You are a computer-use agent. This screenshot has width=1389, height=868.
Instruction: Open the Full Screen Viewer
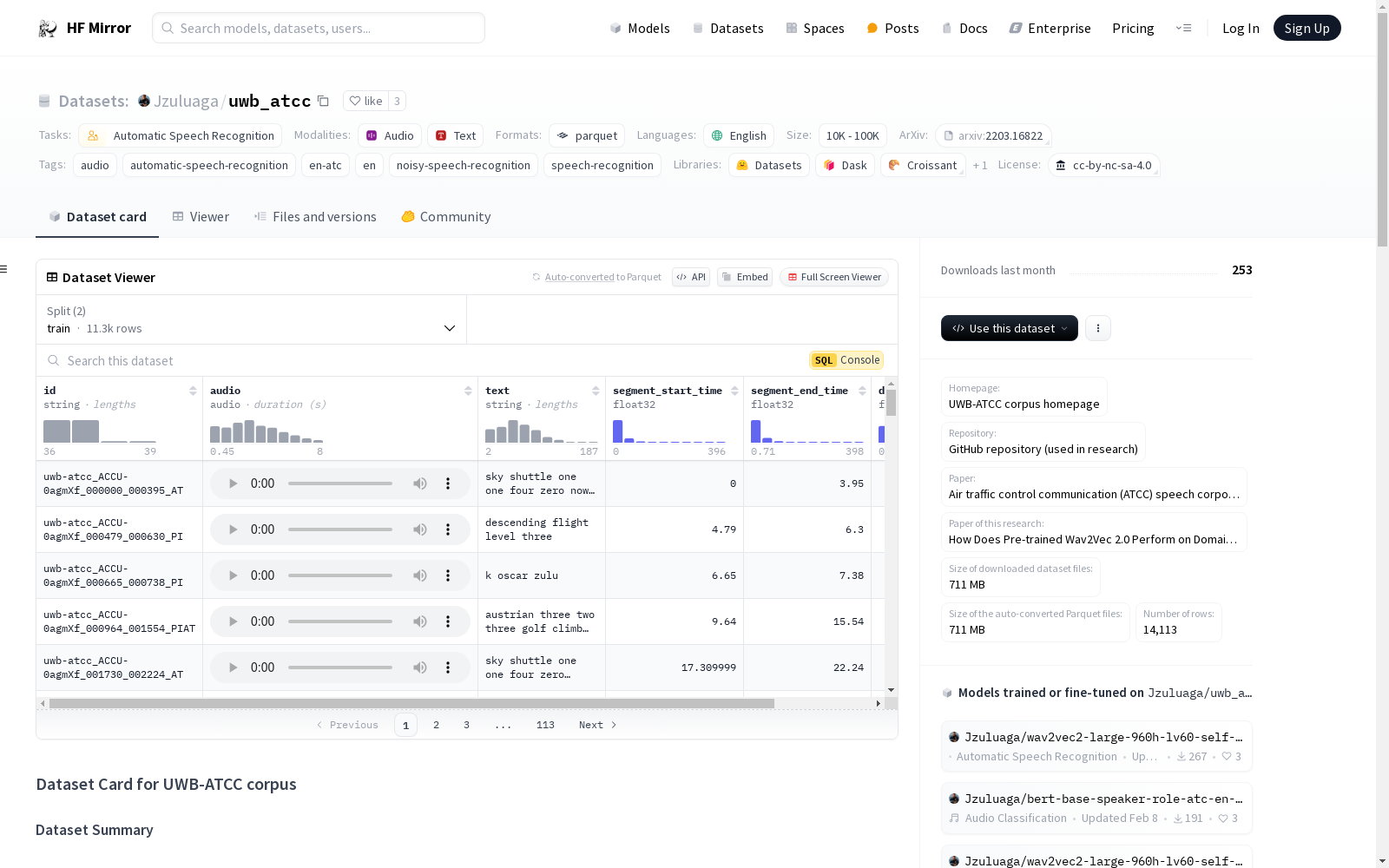[x=833, y=278]
